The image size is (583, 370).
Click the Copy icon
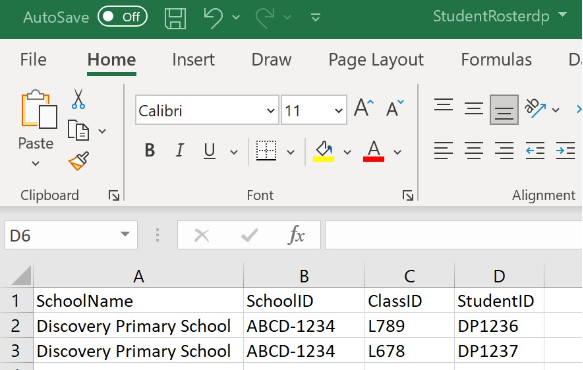click(78, 131)
